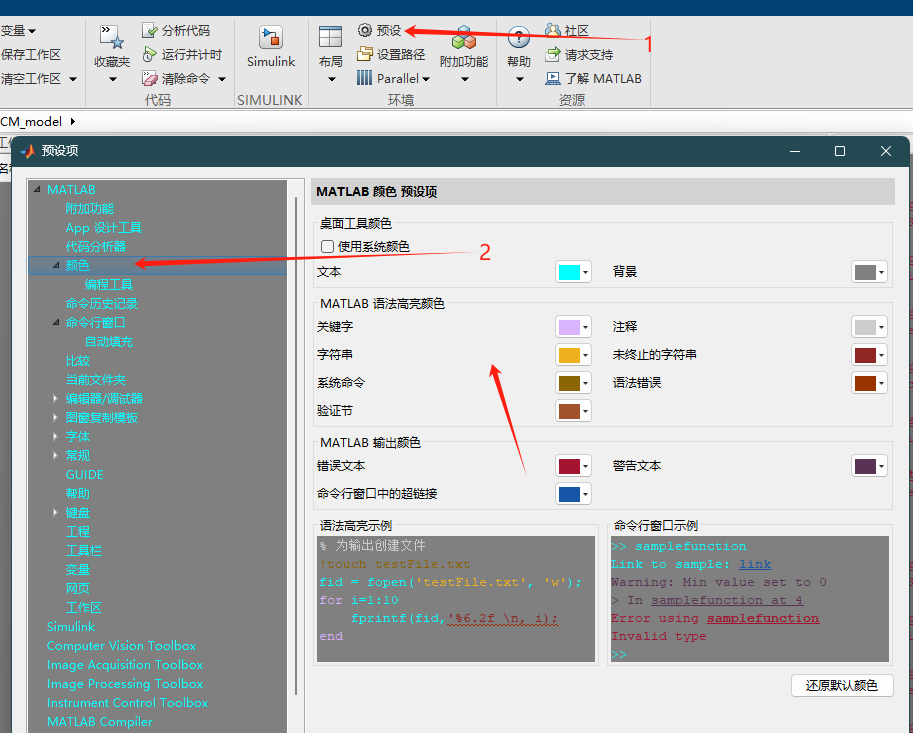
Task: Select GUIDE in preferences tree
Action: coord(84,474)
